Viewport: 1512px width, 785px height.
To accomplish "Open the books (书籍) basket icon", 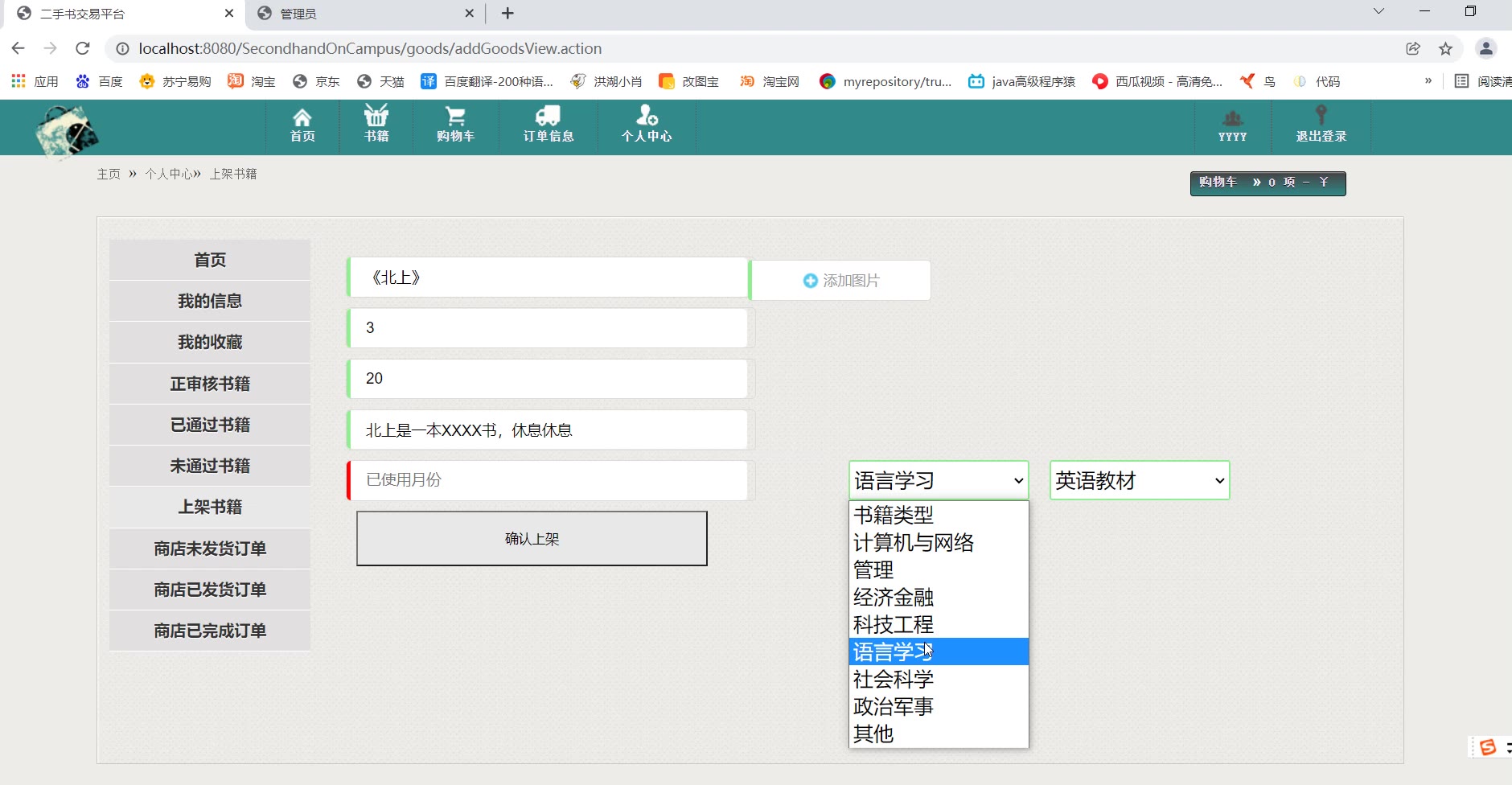I will (376, 116).
